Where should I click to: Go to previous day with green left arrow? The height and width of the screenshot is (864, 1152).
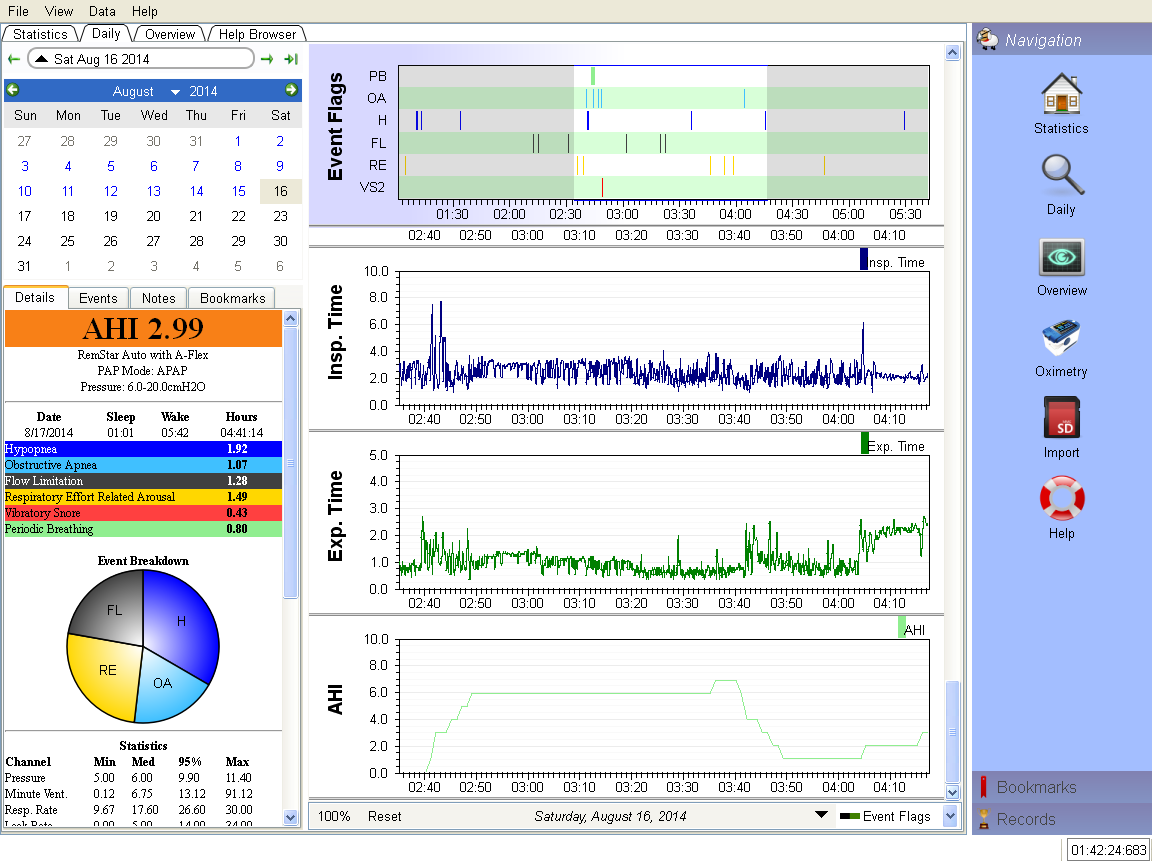pyautogui.click(x=13, y=59)
